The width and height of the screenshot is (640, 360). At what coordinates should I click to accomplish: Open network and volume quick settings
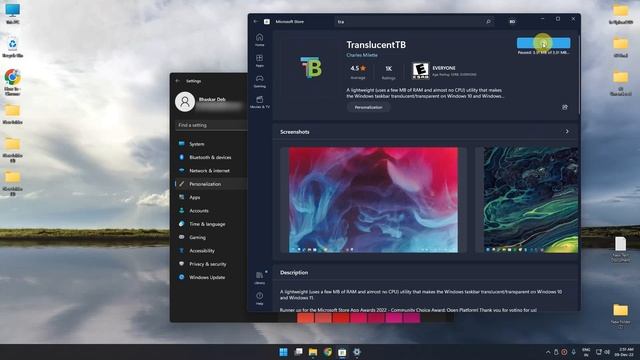[602, 352]
